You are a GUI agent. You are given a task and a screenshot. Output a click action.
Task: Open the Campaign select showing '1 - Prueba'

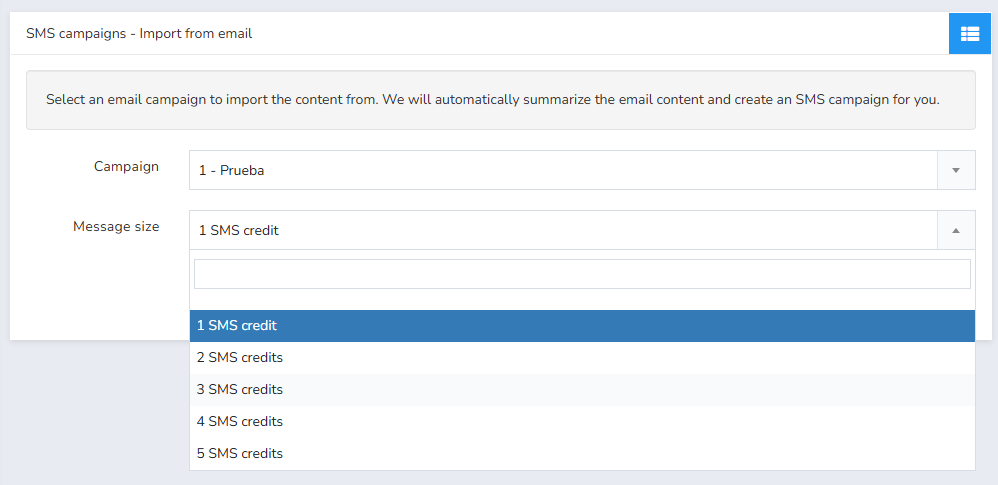click(x=582, y=170)
